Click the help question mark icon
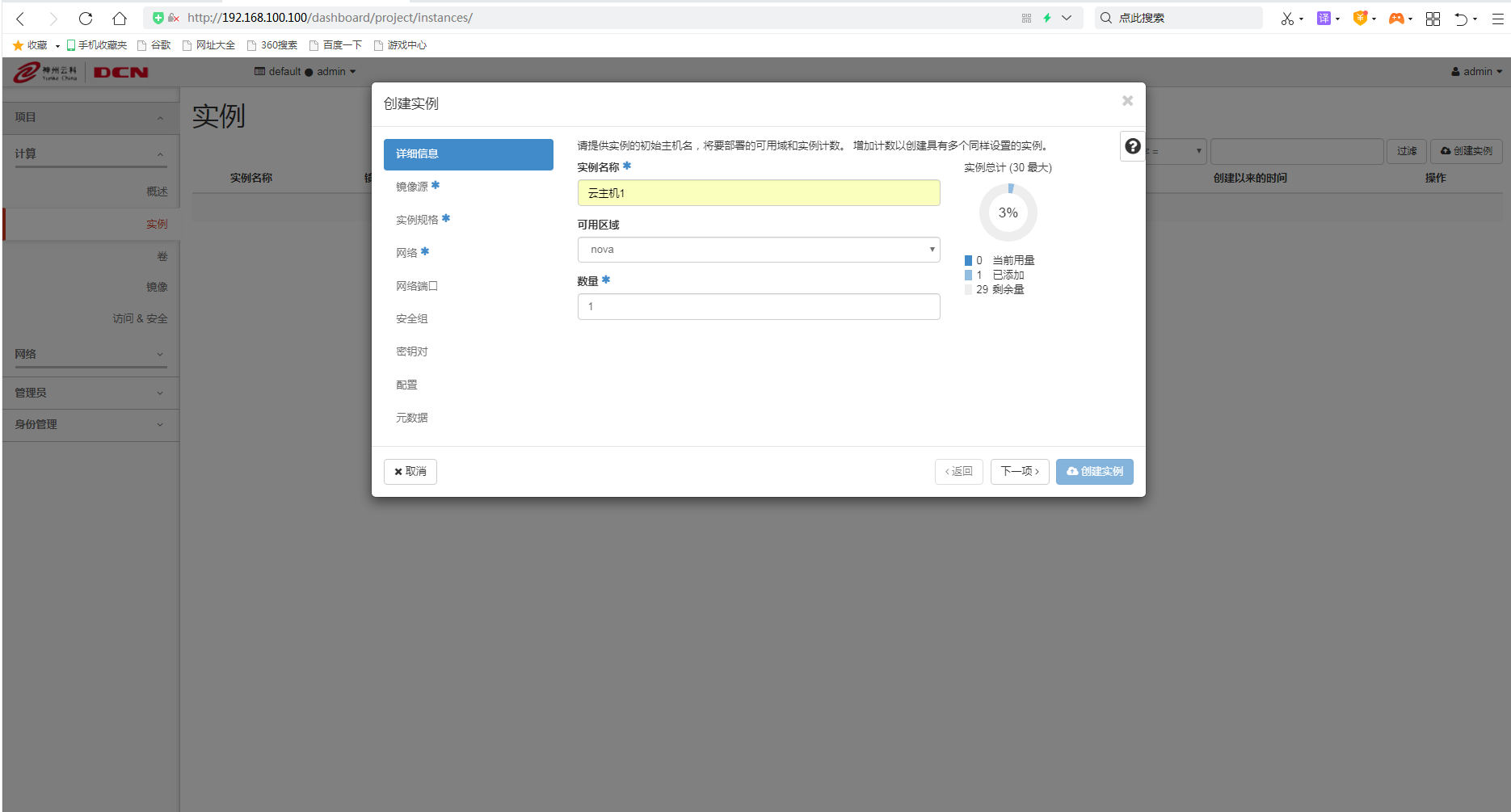The image size is (1511, 812). click(1133, 146)
